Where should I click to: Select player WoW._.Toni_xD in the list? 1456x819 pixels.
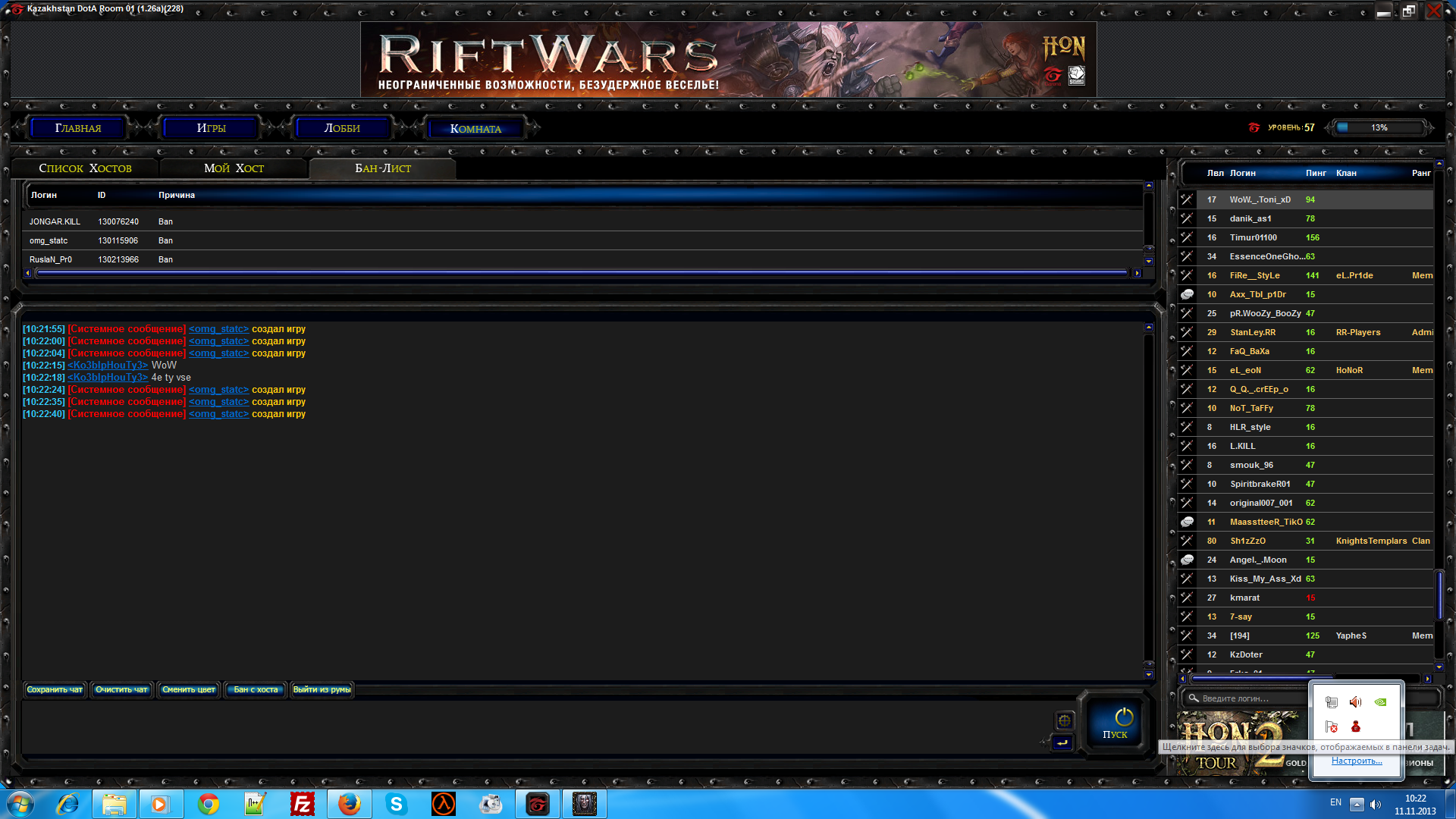(x=1305, y=199)
